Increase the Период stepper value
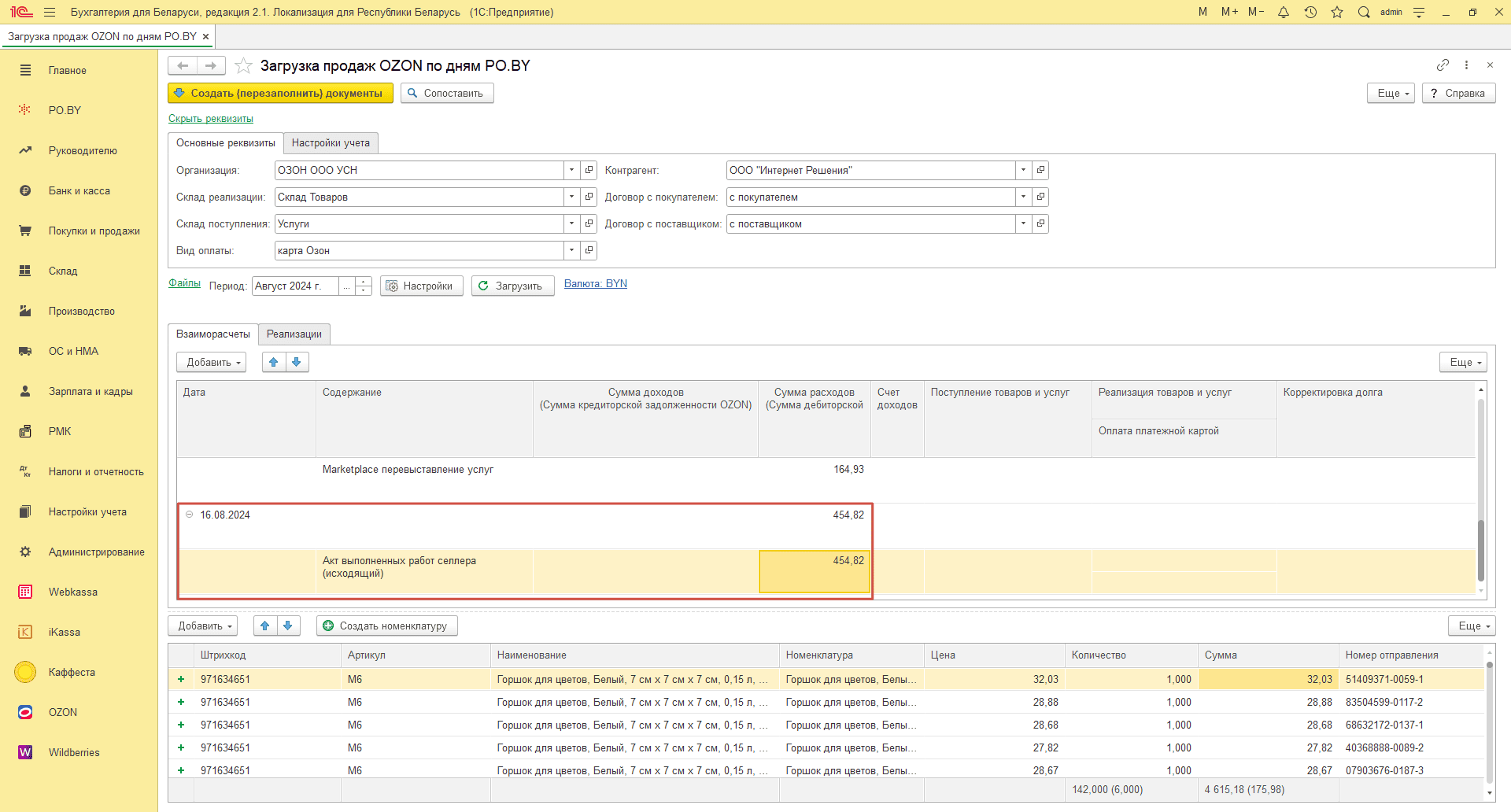This screenshot has height=812, width=1511. coord(364,281)
